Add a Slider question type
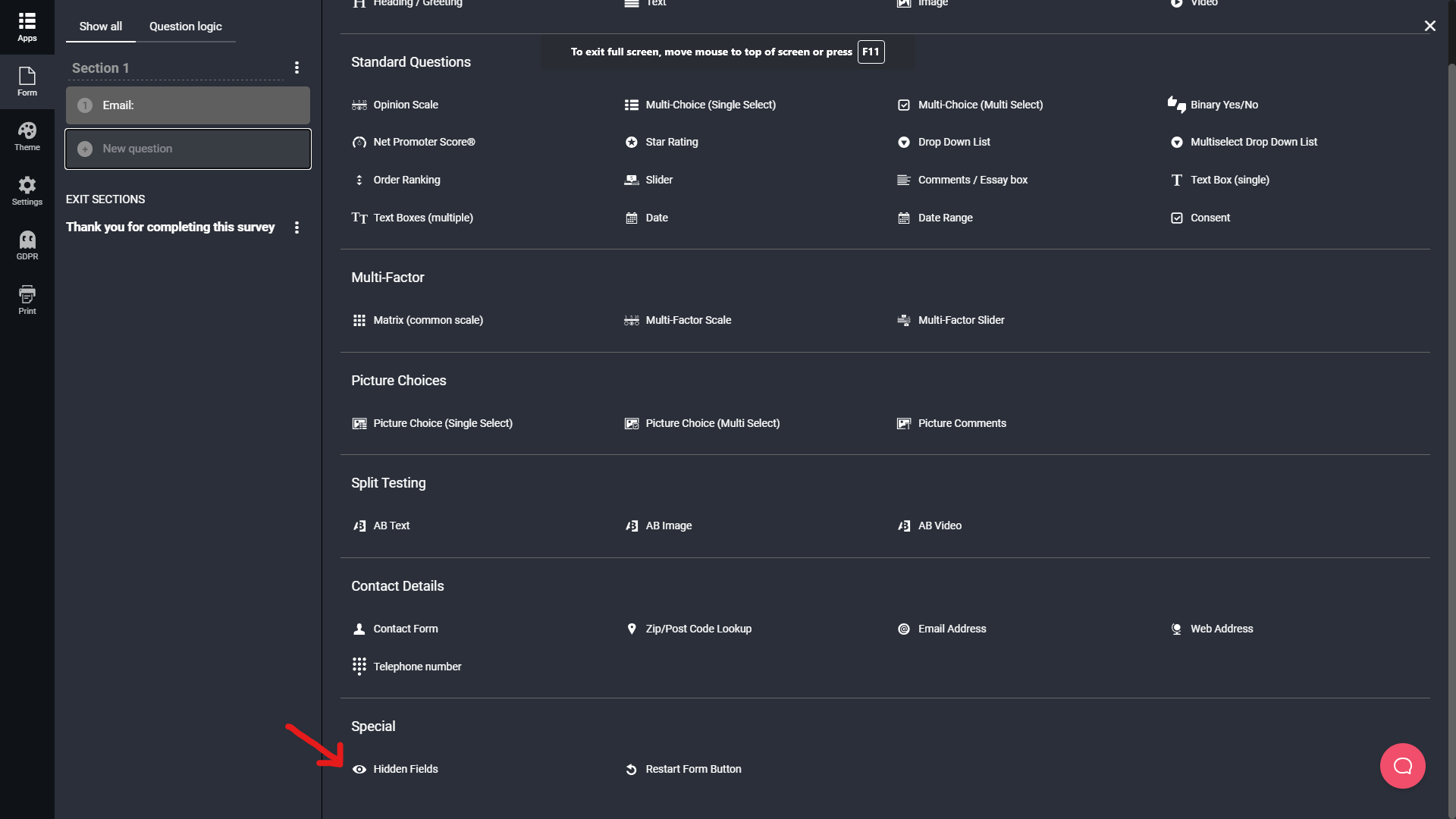 pyautogui.click(x=648, y=180)
